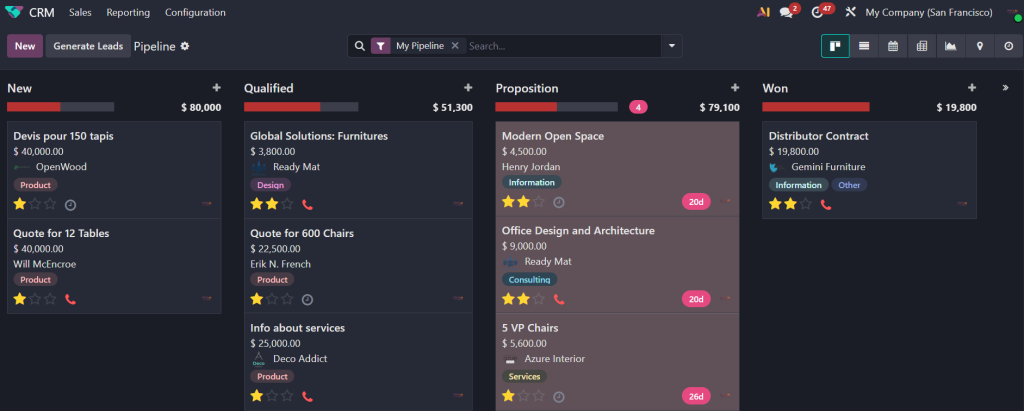Click Won column progress bar
1024x411 pixels.
pyautogui.click(x=816, y=107)
